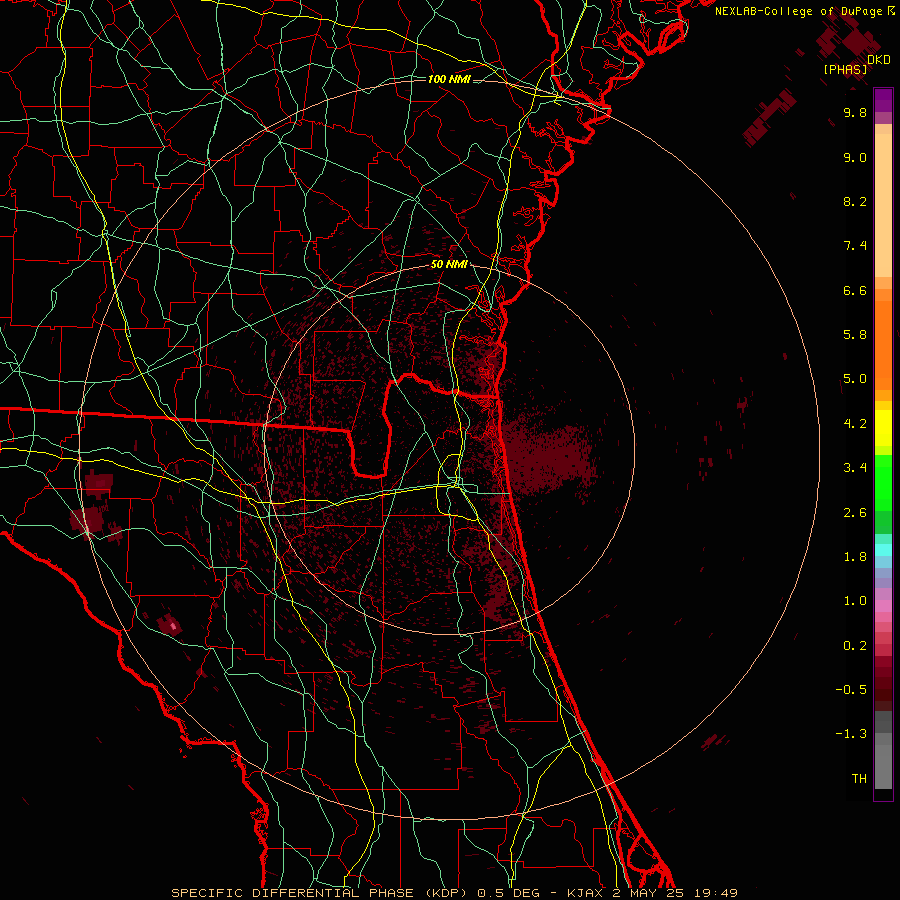Viewport: 900px width, 900px height.
Task: Click the KJAX 2 MAY 25 19:49 timestamp
Action: pos(652,893)
